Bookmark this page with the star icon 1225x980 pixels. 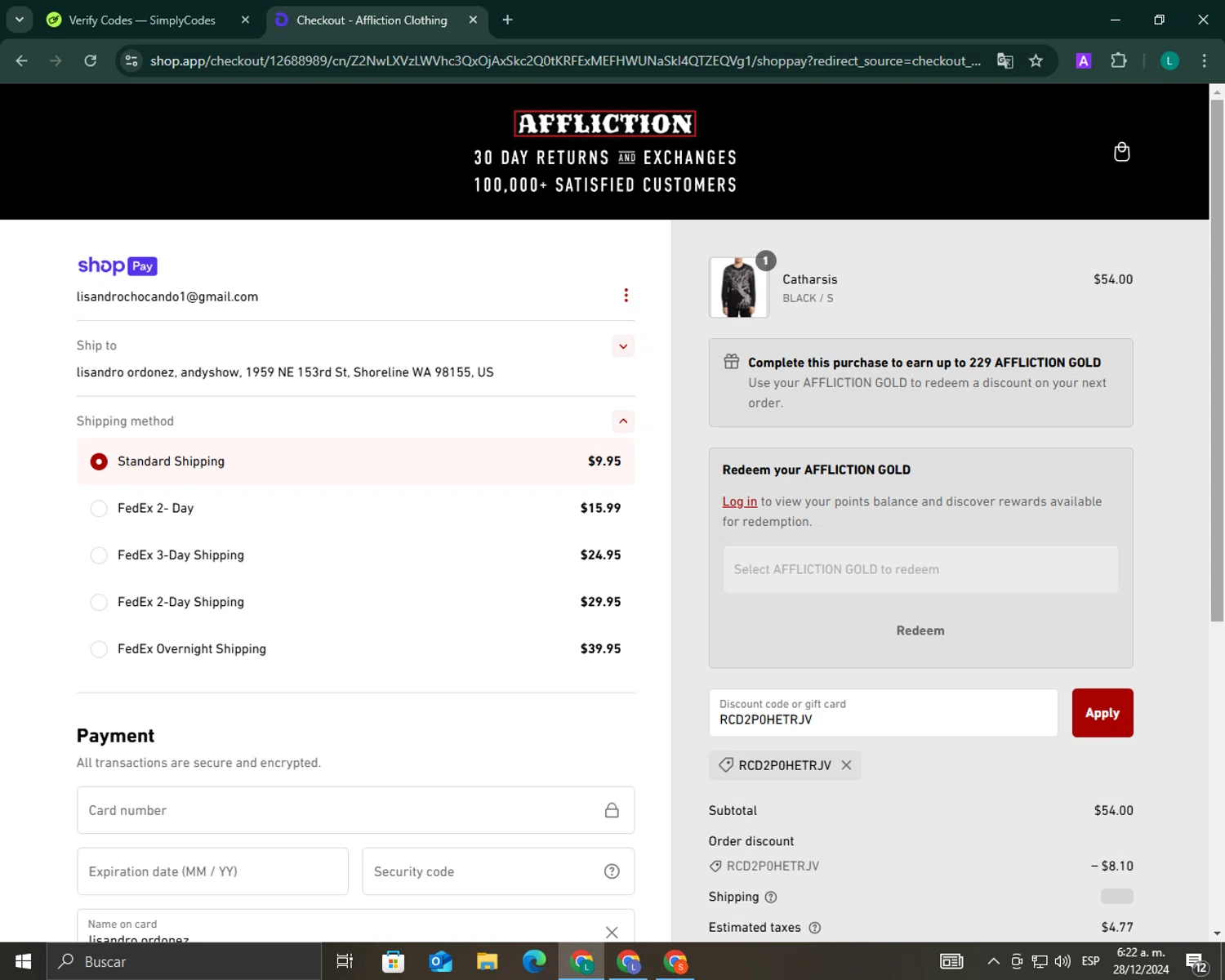tap(1036, 60)
